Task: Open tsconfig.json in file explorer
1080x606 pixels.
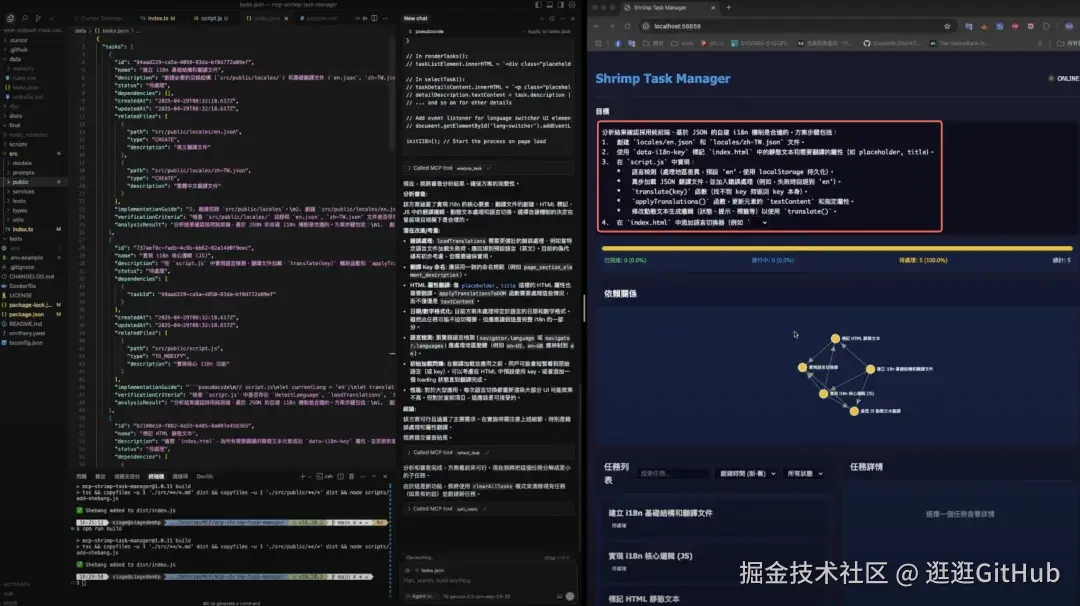Action: [27, 342]
